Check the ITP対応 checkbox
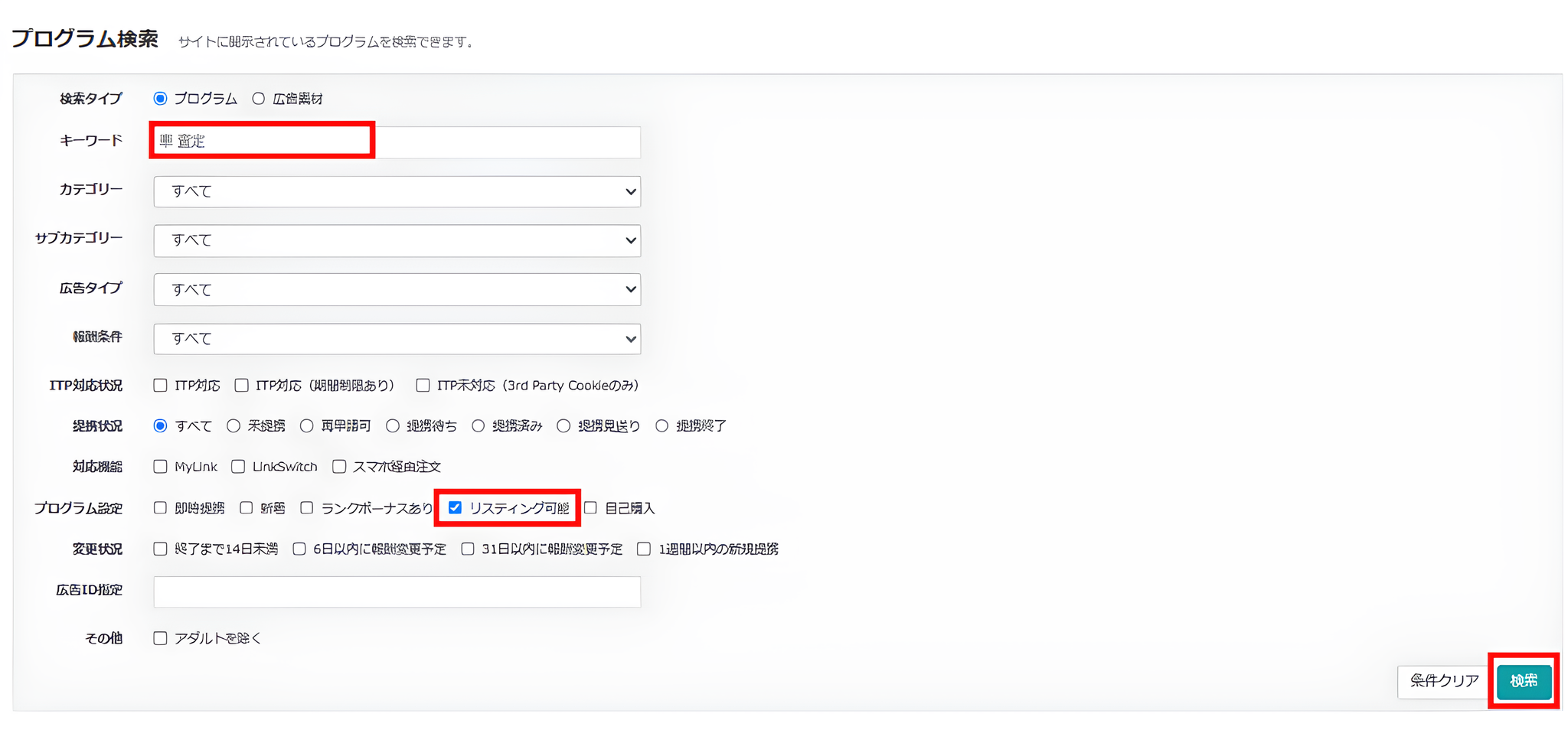This screenshot has height=730, width=1568. tap(160, 386)
